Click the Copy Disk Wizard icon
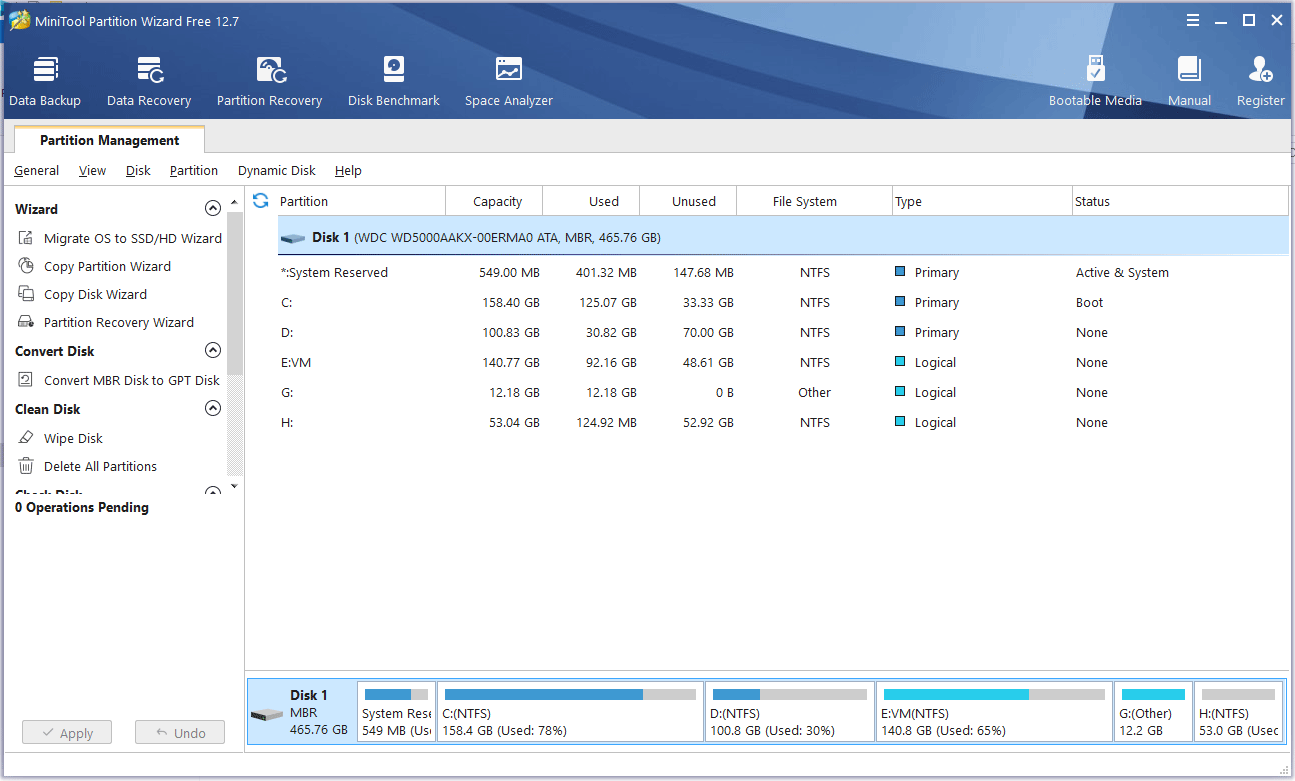The width and height of the screenshot is (1295, 781). click(26, 294)
